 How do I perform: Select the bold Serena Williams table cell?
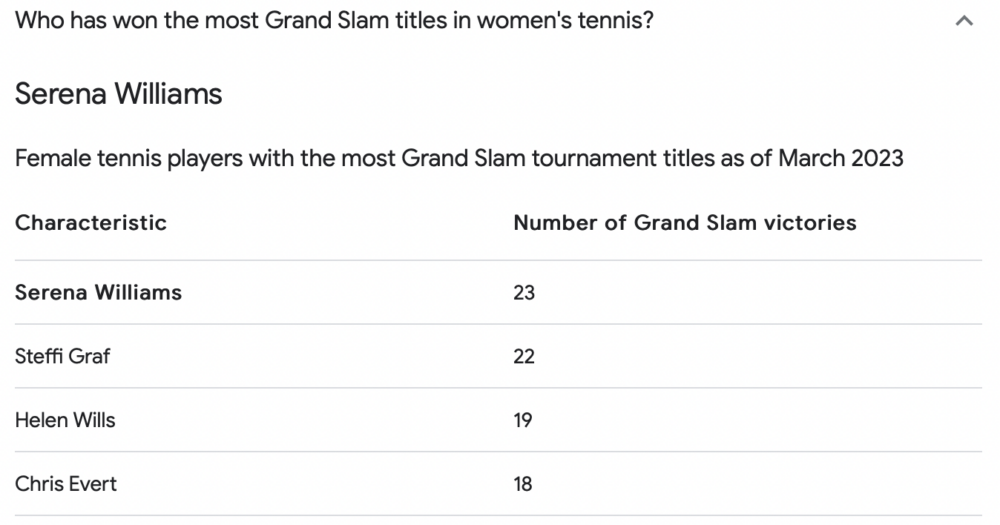[x=98, y=292]
